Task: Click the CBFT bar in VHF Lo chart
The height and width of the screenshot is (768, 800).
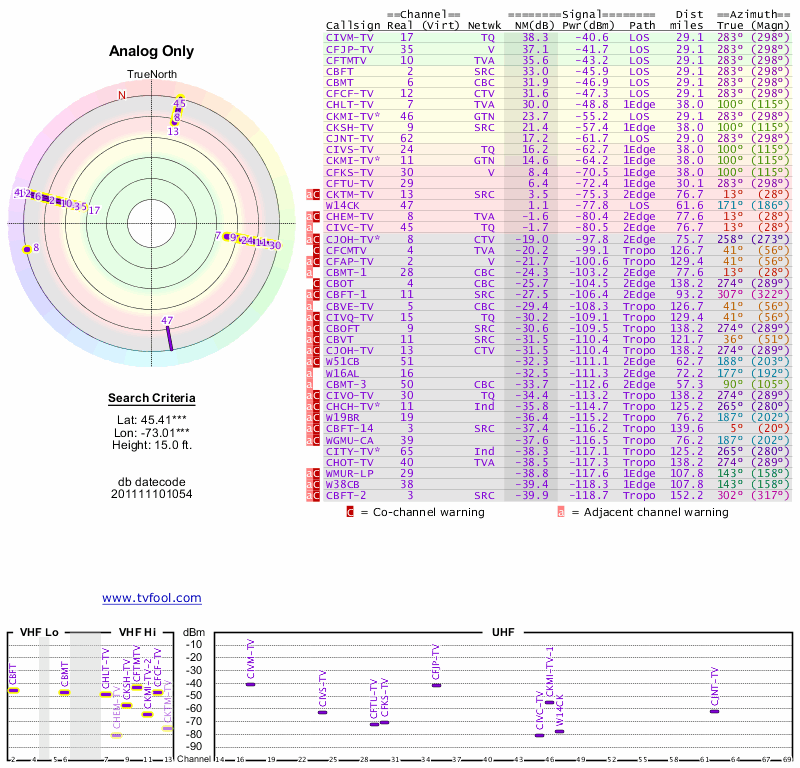Action: (13, 690)
